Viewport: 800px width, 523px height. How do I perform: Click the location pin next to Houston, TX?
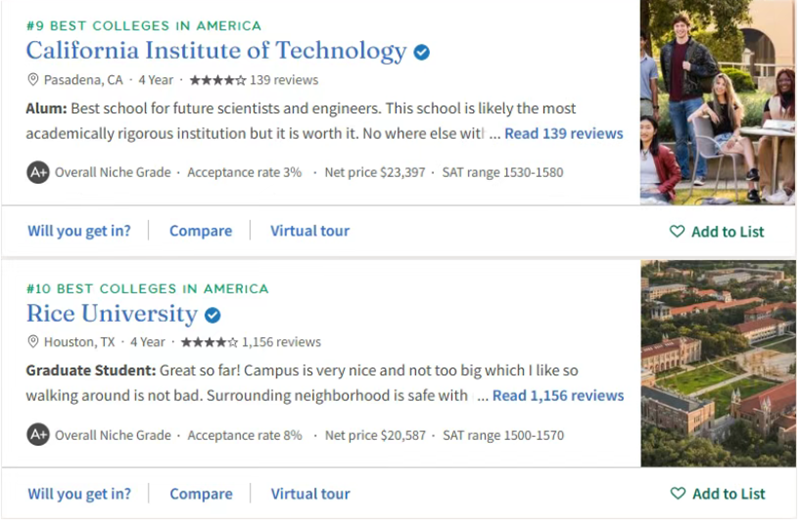33,342
